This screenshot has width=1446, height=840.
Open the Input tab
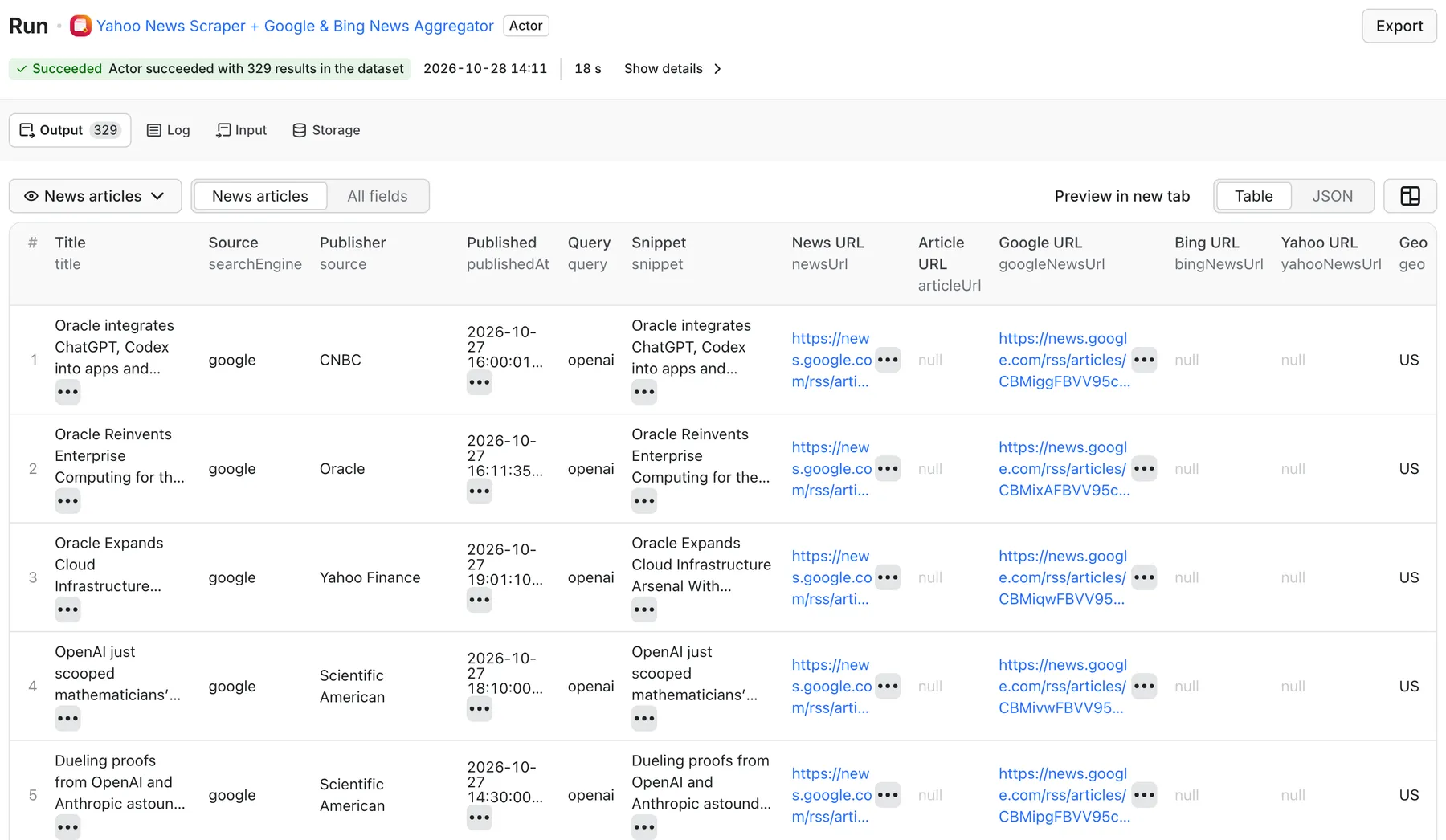point(242,130)
